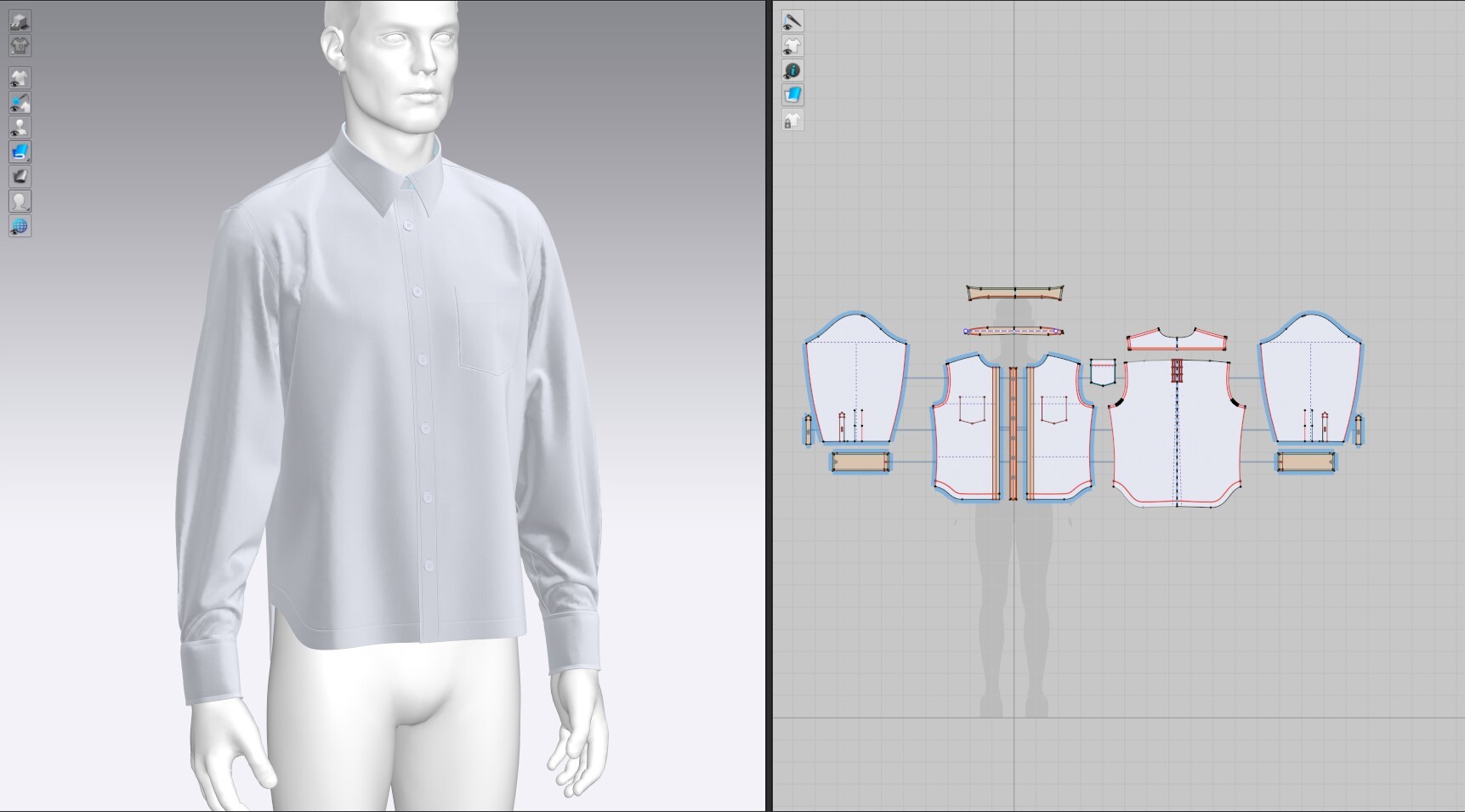The height and width of the screenshot is (812, 1465).
Task: Select the small chest pocket pattern piece
Action: coord(1103,372)
